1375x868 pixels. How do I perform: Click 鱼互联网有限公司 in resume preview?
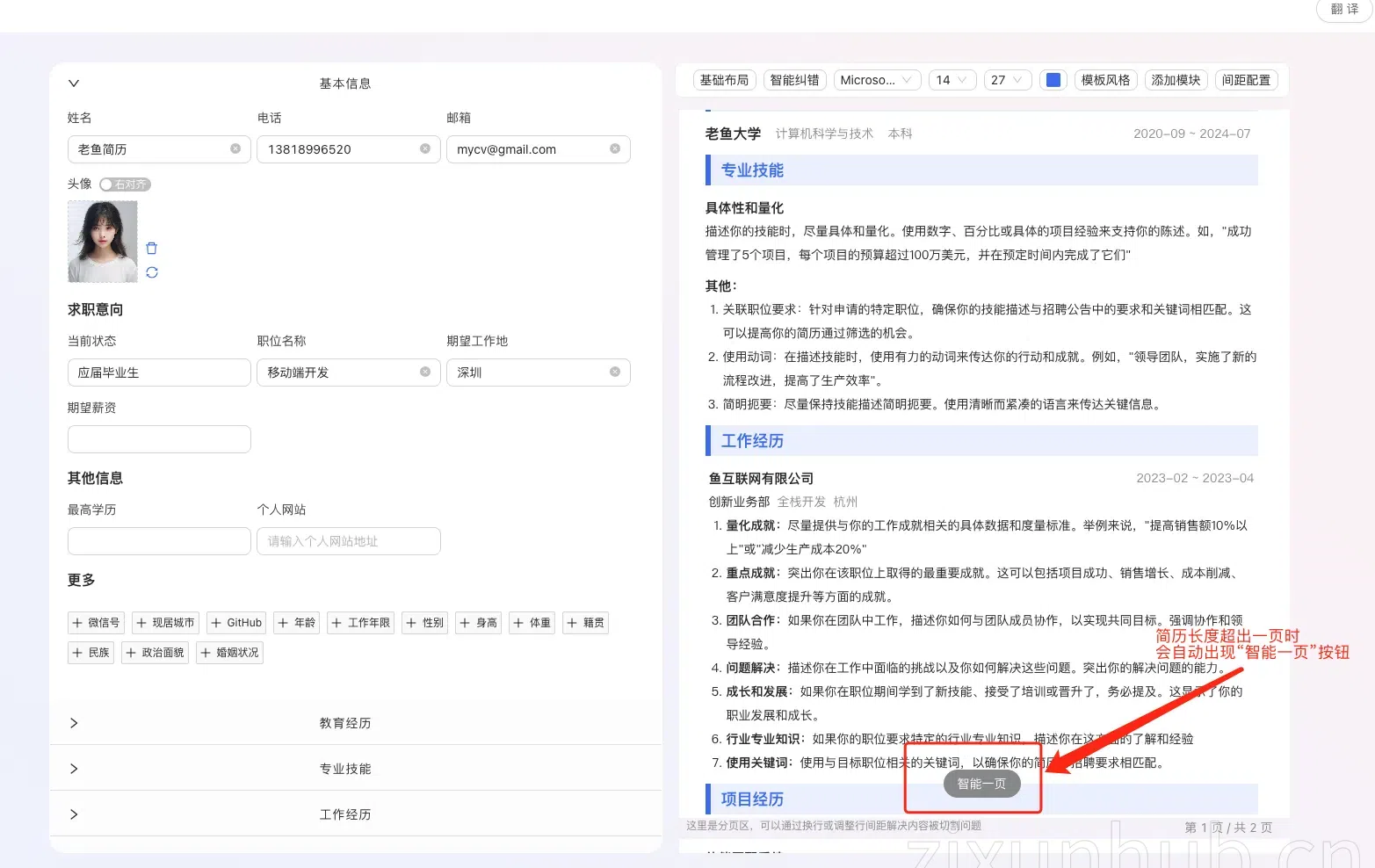(x=761, y=479)
